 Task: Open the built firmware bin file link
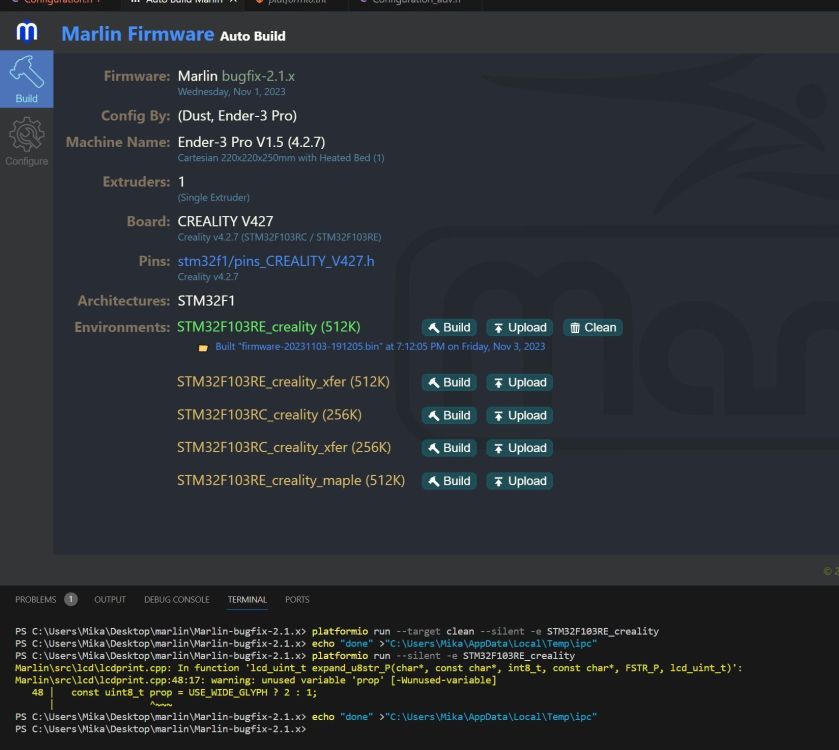coord(380,347)
